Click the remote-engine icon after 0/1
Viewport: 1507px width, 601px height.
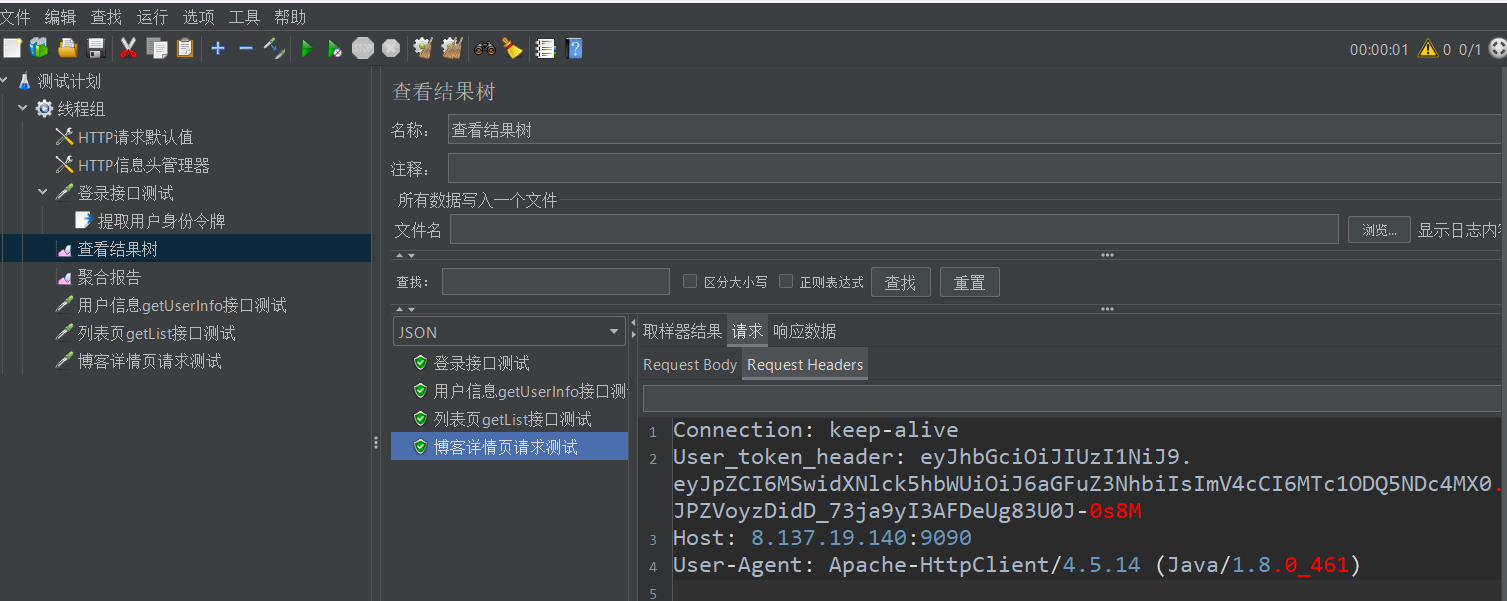[x=1497, y=49]
